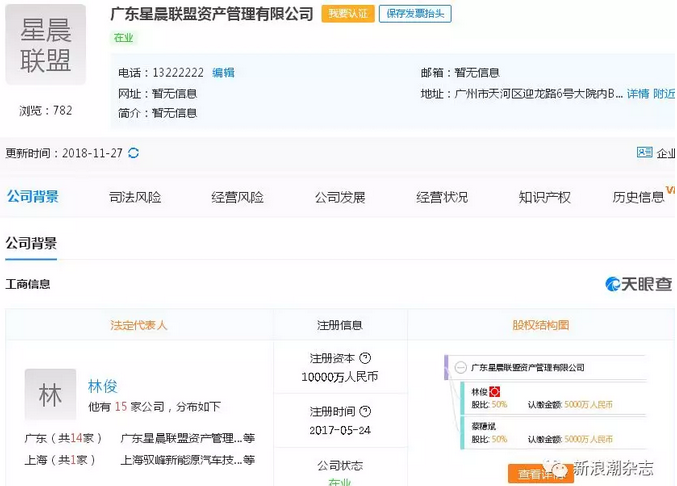
Task: Click the 查看详情 orange button
Action: (x=541, y=474)
